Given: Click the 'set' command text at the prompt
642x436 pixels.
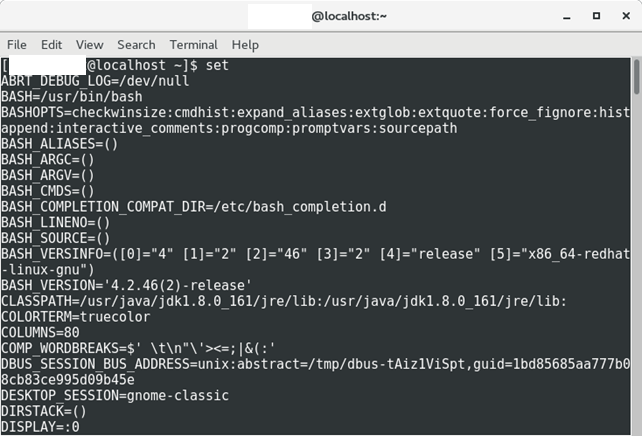Looking at the screenshot, I should [x=217, y=66].
